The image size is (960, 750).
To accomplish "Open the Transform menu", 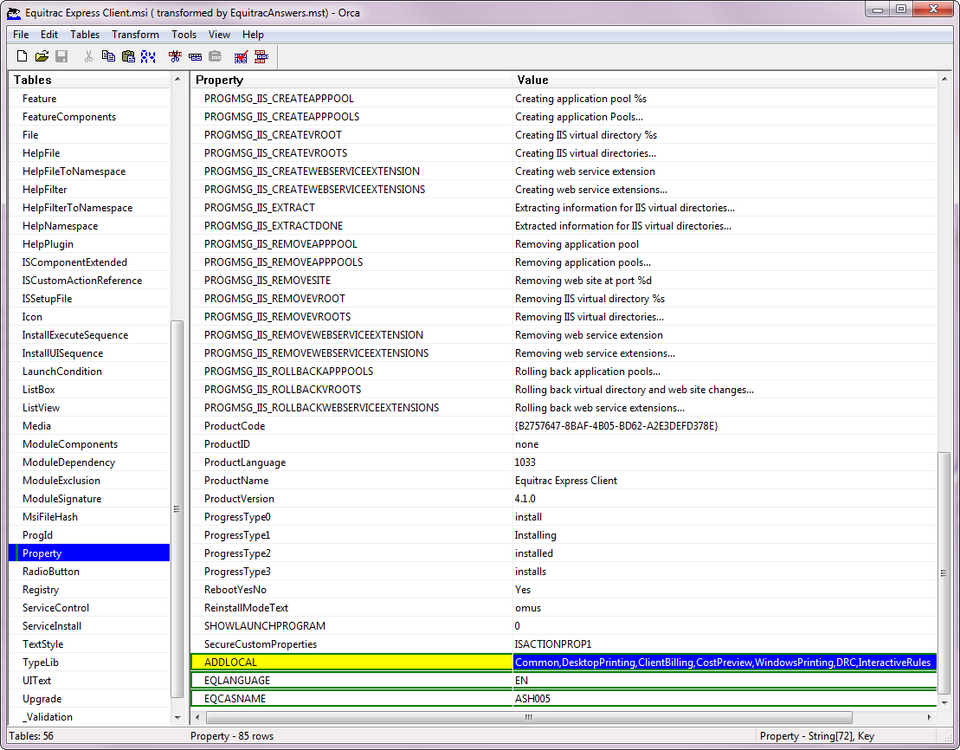I will point(135,34).
